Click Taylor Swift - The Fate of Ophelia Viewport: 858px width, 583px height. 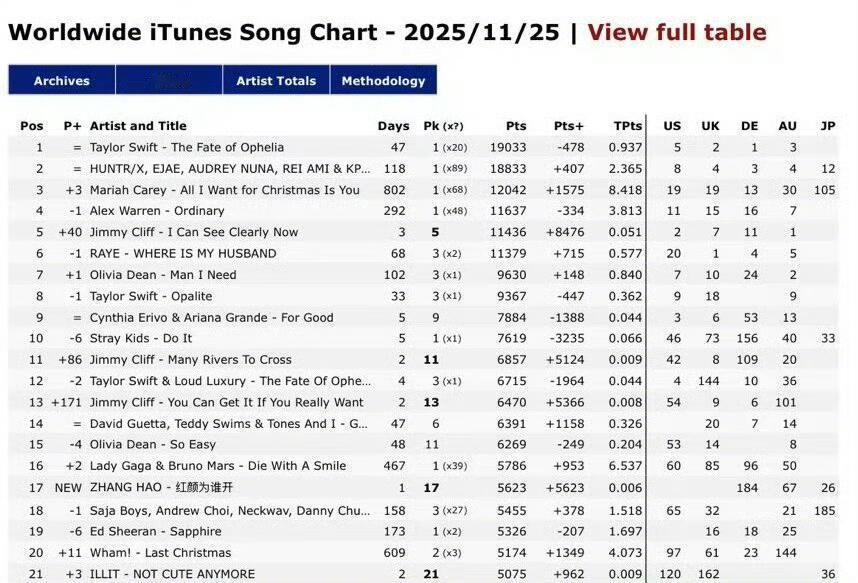click(187, 148)
